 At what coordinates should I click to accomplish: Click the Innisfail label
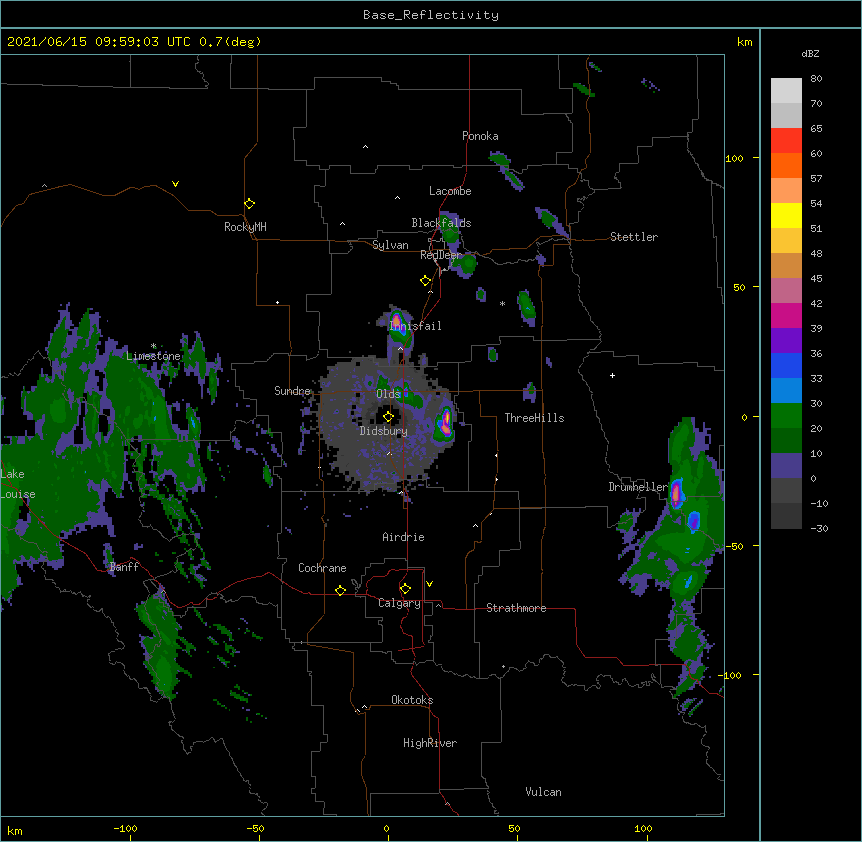415,326
